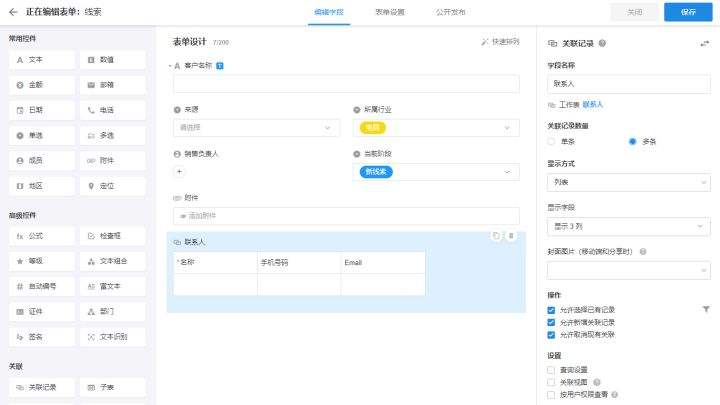This screenshot has height=405, width=720.
Task: Click 快速排列 quick arrange button
Action: point(500,42)
